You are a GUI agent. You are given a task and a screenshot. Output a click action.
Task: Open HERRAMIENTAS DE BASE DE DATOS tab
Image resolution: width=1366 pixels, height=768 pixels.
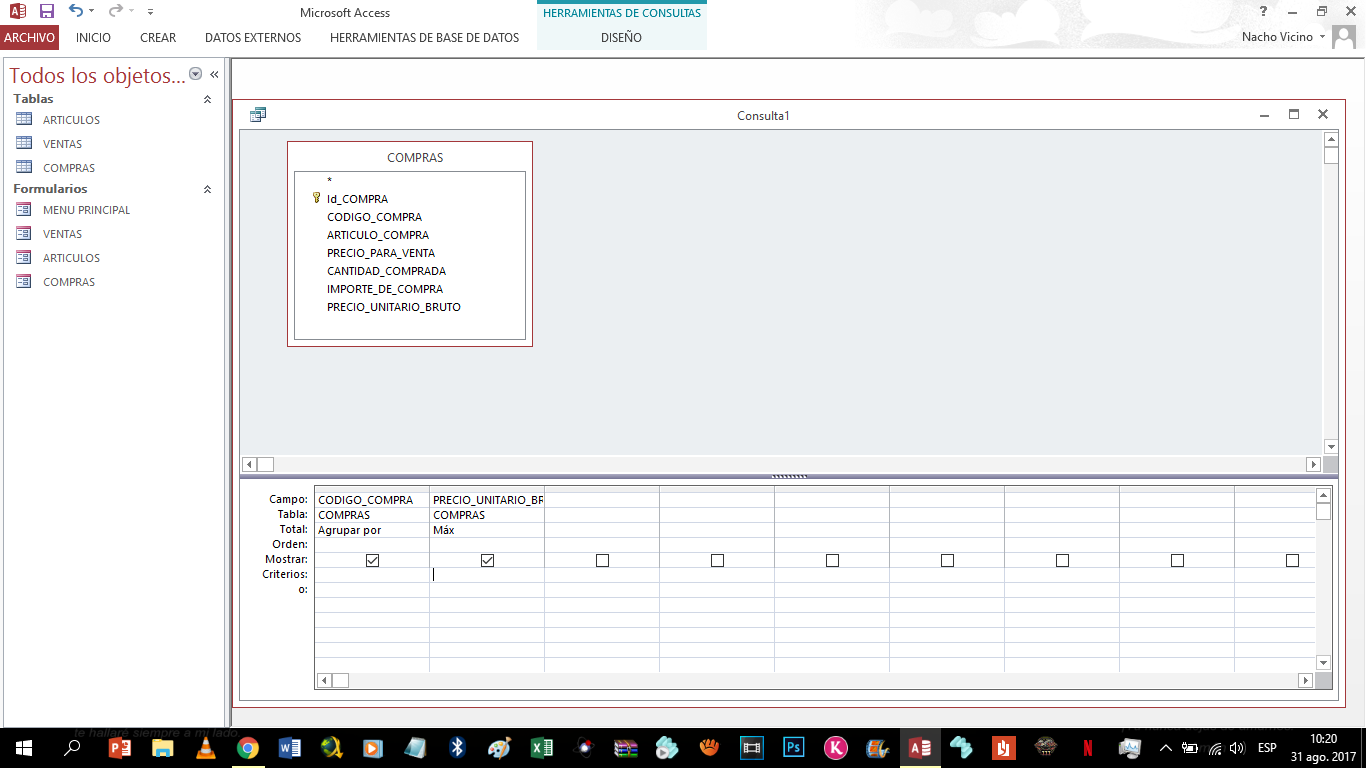(x=425, y=38)
